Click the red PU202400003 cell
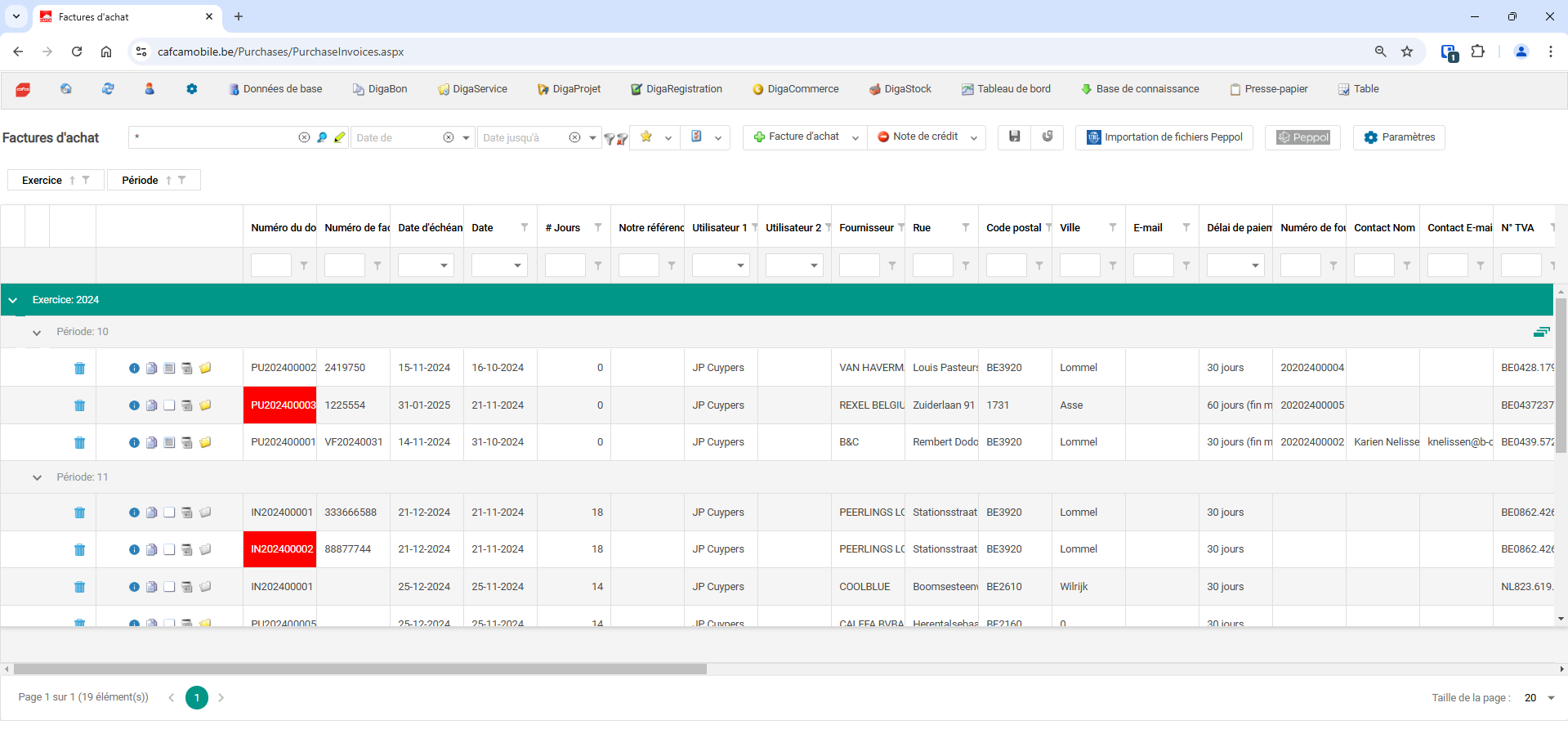The width and height of the screenshot is (1568, 743). pyautogui.click(x=280, y=405)
